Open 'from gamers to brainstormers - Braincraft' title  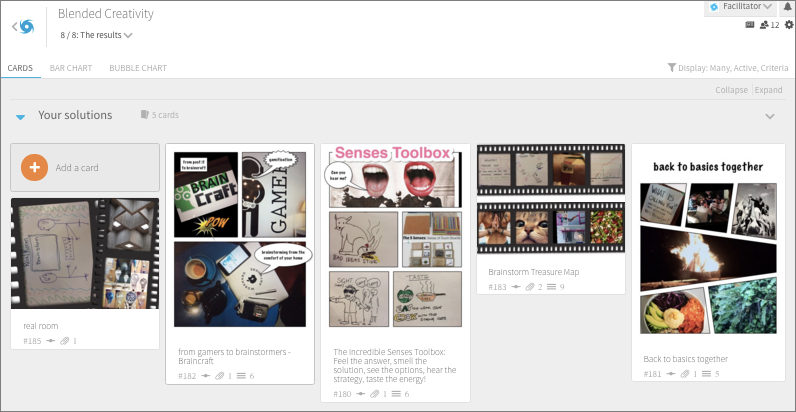pos(234,356)
